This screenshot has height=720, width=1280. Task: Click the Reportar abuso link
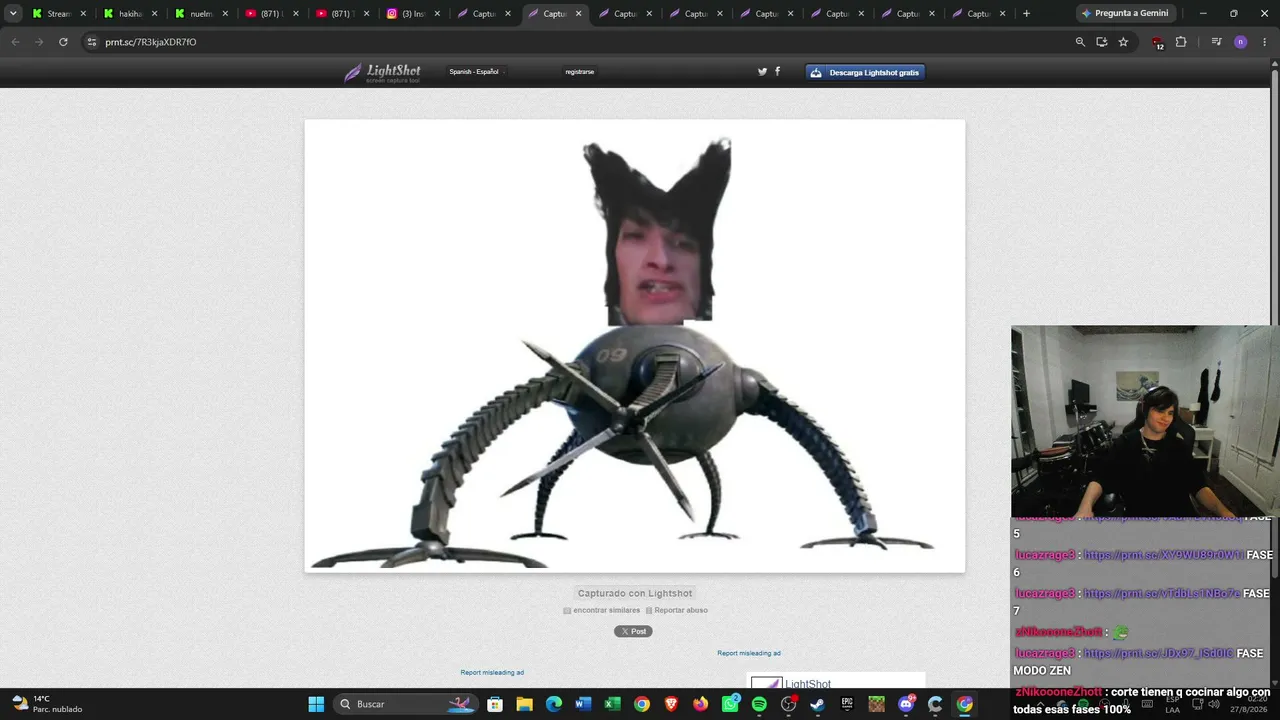pos(677,610)
